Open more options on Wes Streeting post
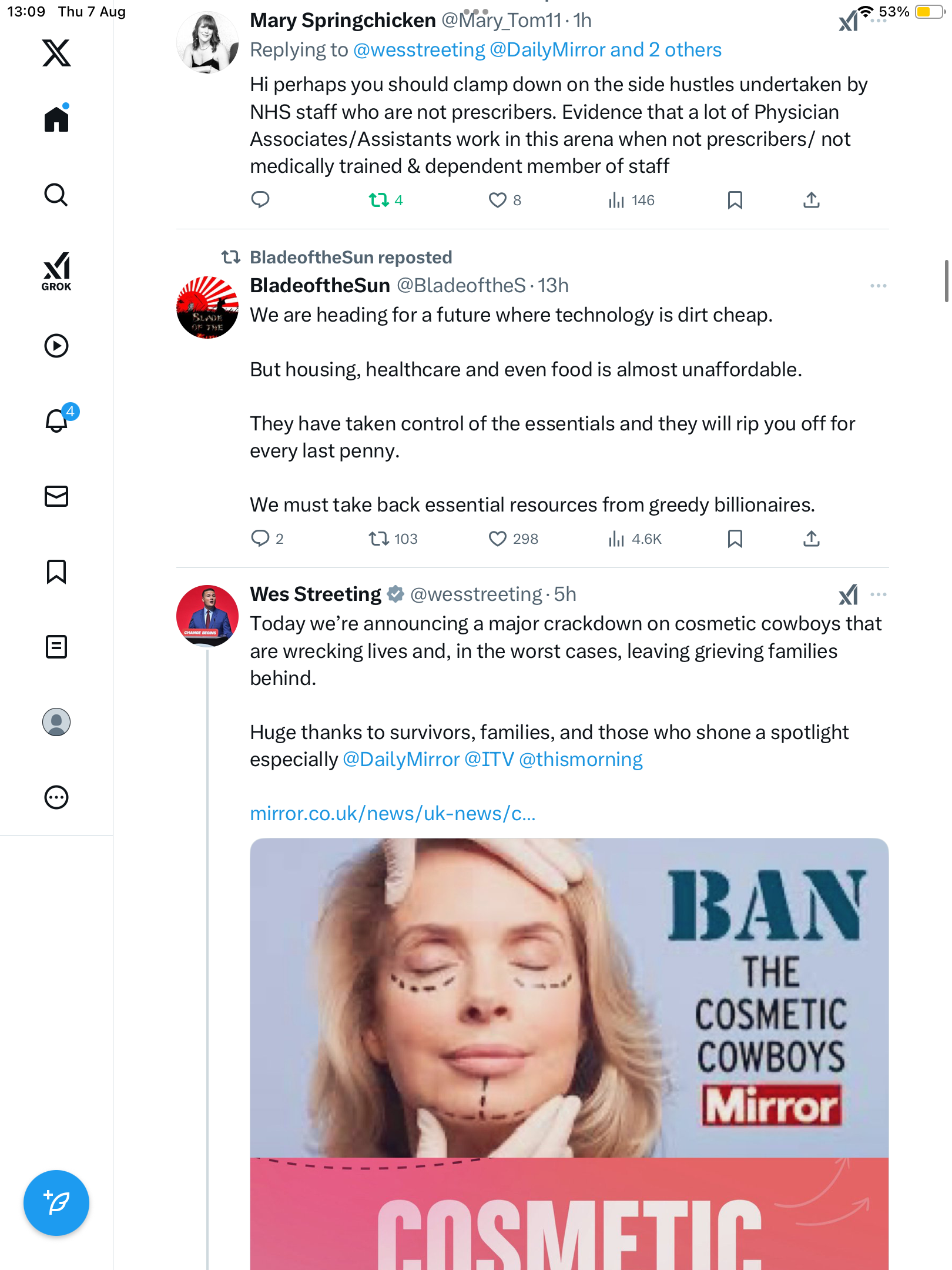Screen dimensions: 952x1270 click(878, 594)
